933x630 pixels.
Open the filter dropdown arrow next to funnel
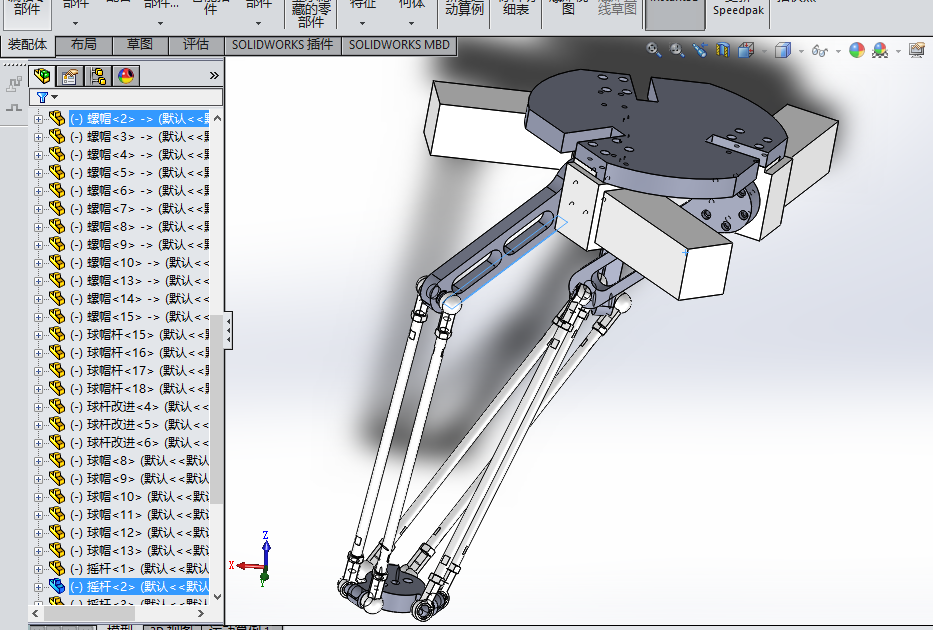pyautogui.click(x=55, y=97)
